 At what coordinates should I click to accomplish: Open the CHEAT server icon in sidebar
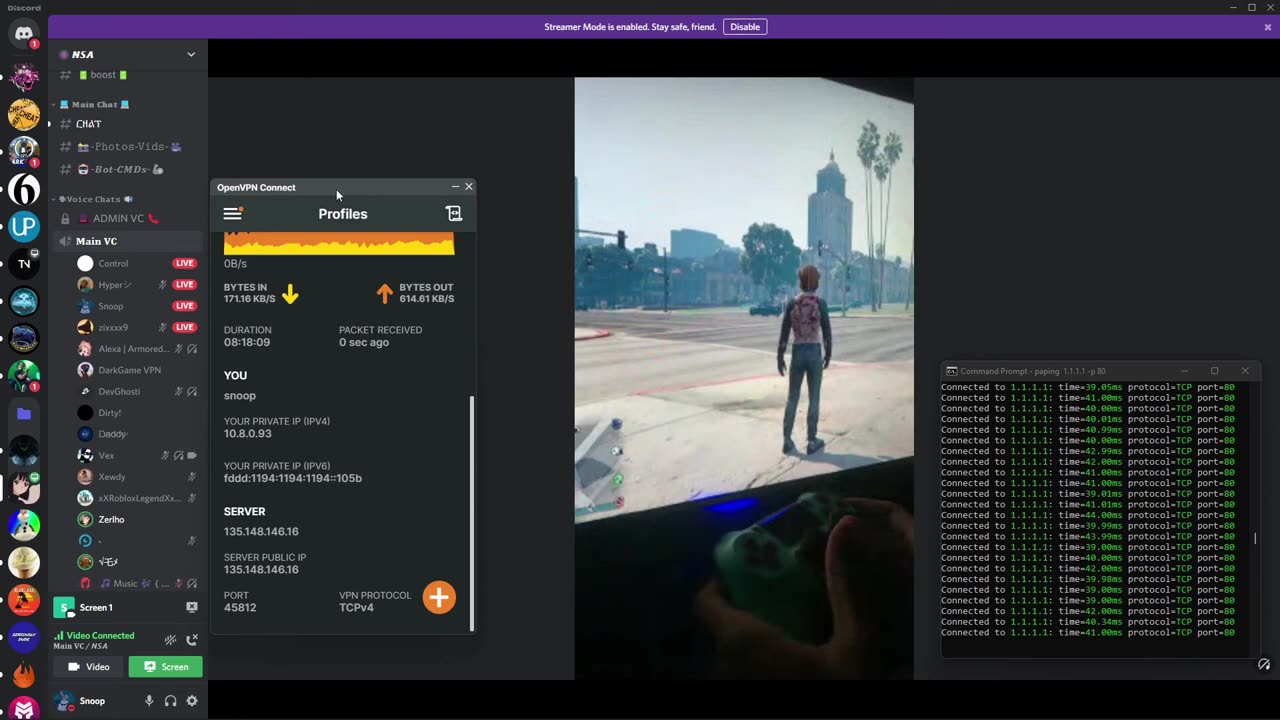pyautogui.click(x=24, y=114)
